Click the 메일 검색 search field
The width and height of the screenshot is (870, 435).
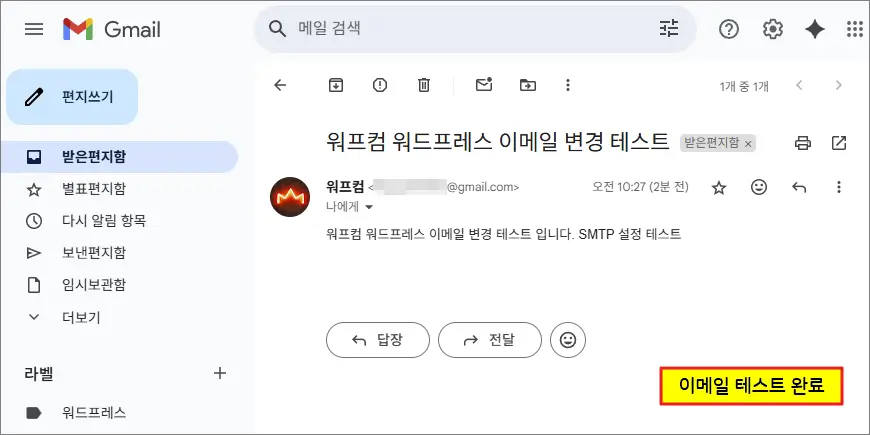[x=470, y=29]
